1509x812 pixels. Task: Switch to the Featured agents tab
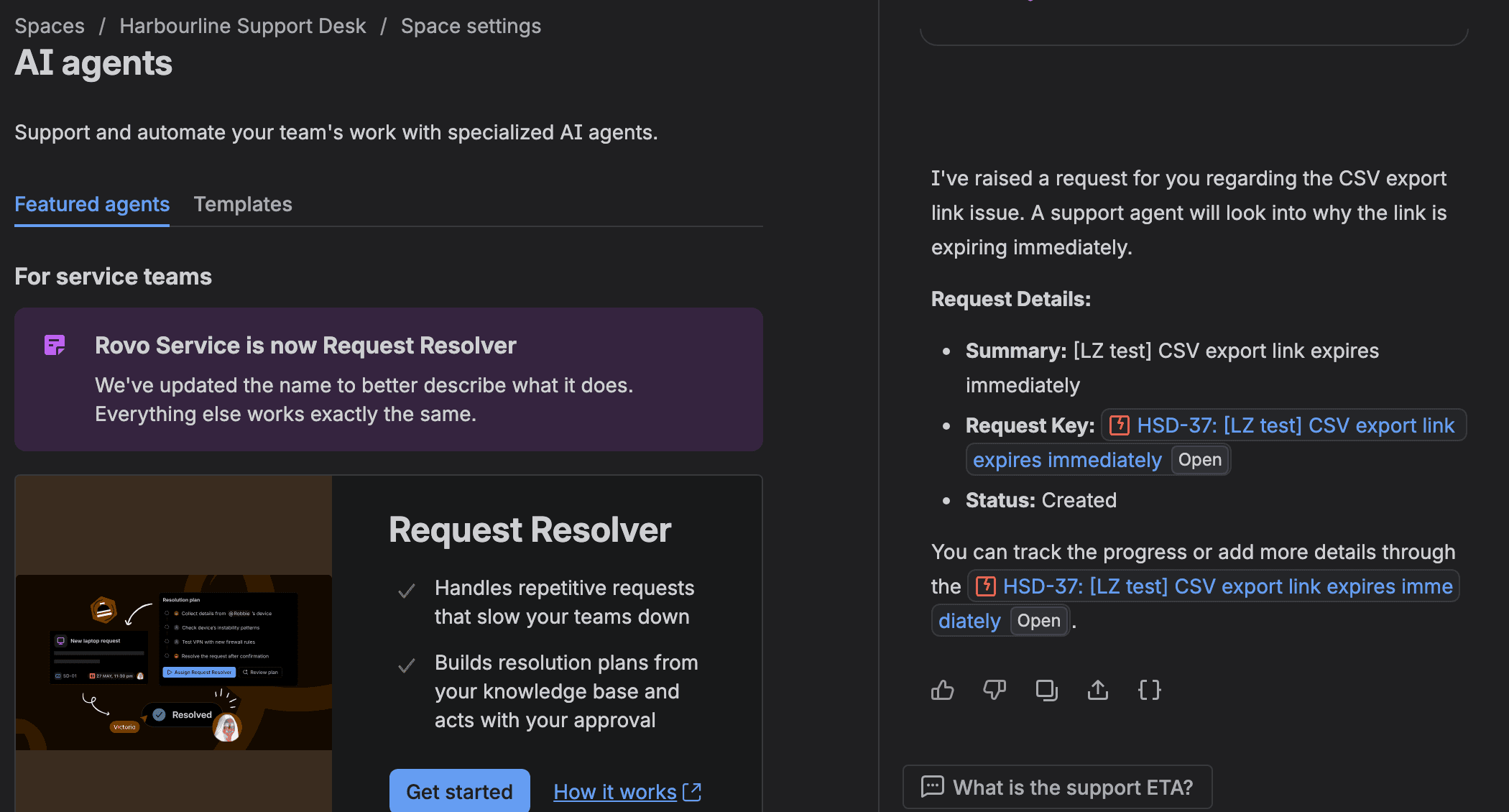pyautogui.click(x=92, y=205)
